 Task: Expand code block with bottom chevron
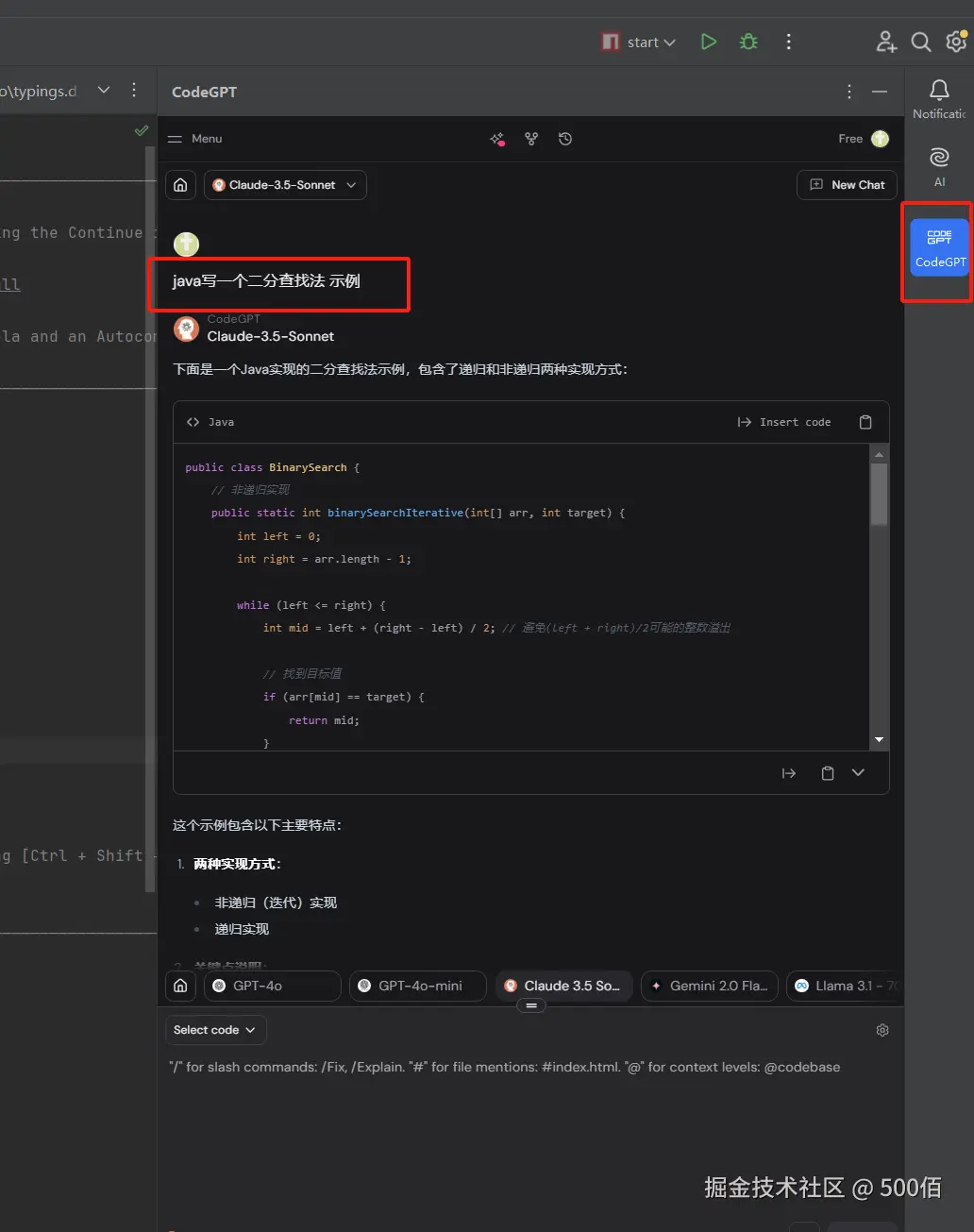click(x=858, y=772)
